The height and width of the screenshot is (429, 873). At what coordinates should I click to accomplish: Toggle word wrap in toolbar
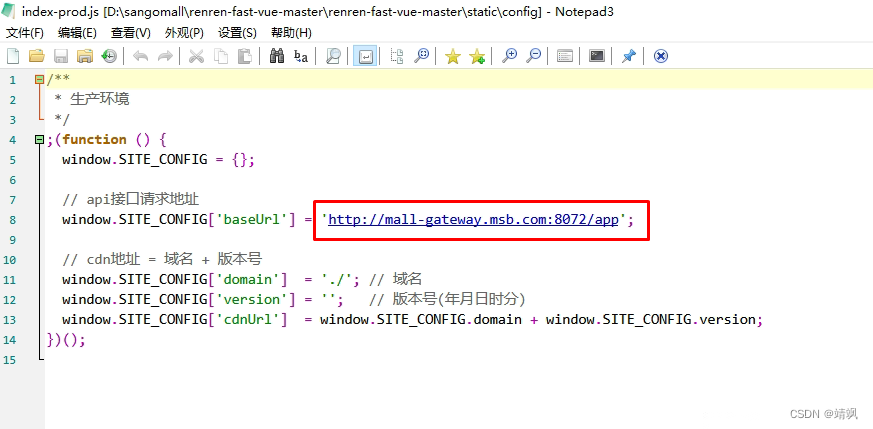(365, 56)
